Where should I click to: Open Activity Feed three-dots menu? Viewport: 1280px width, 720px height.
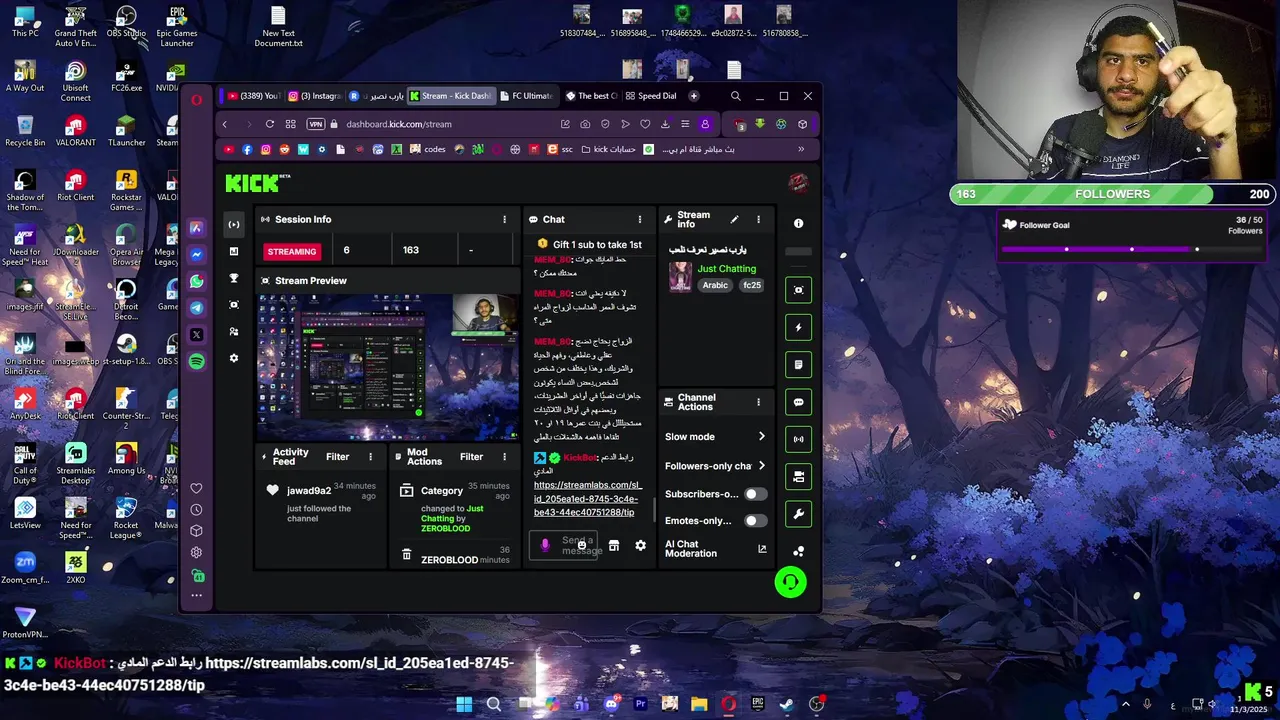tap(370, 457)
